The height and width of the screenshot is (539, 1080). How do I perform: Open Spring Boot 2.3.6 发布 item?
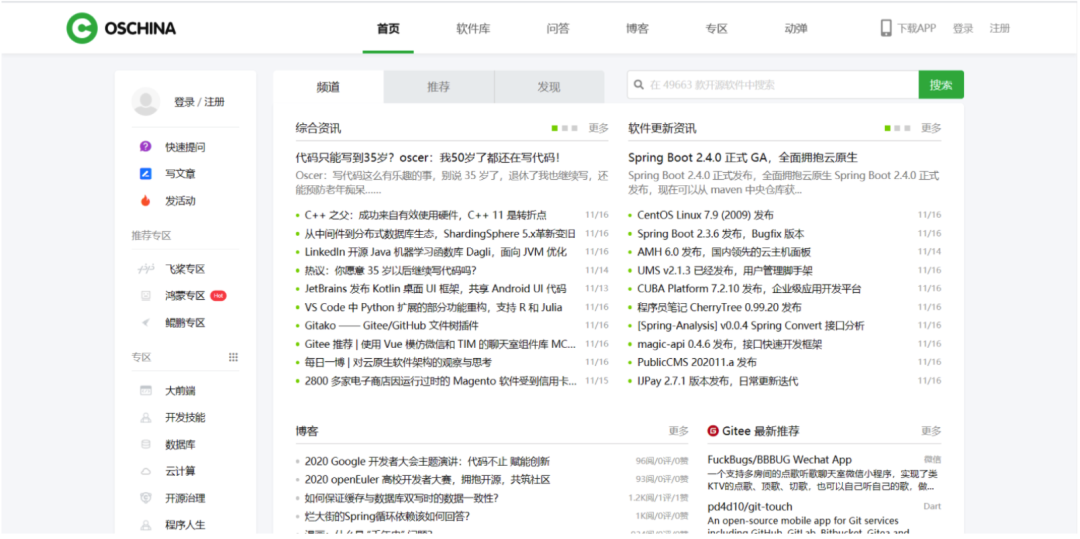720,234
